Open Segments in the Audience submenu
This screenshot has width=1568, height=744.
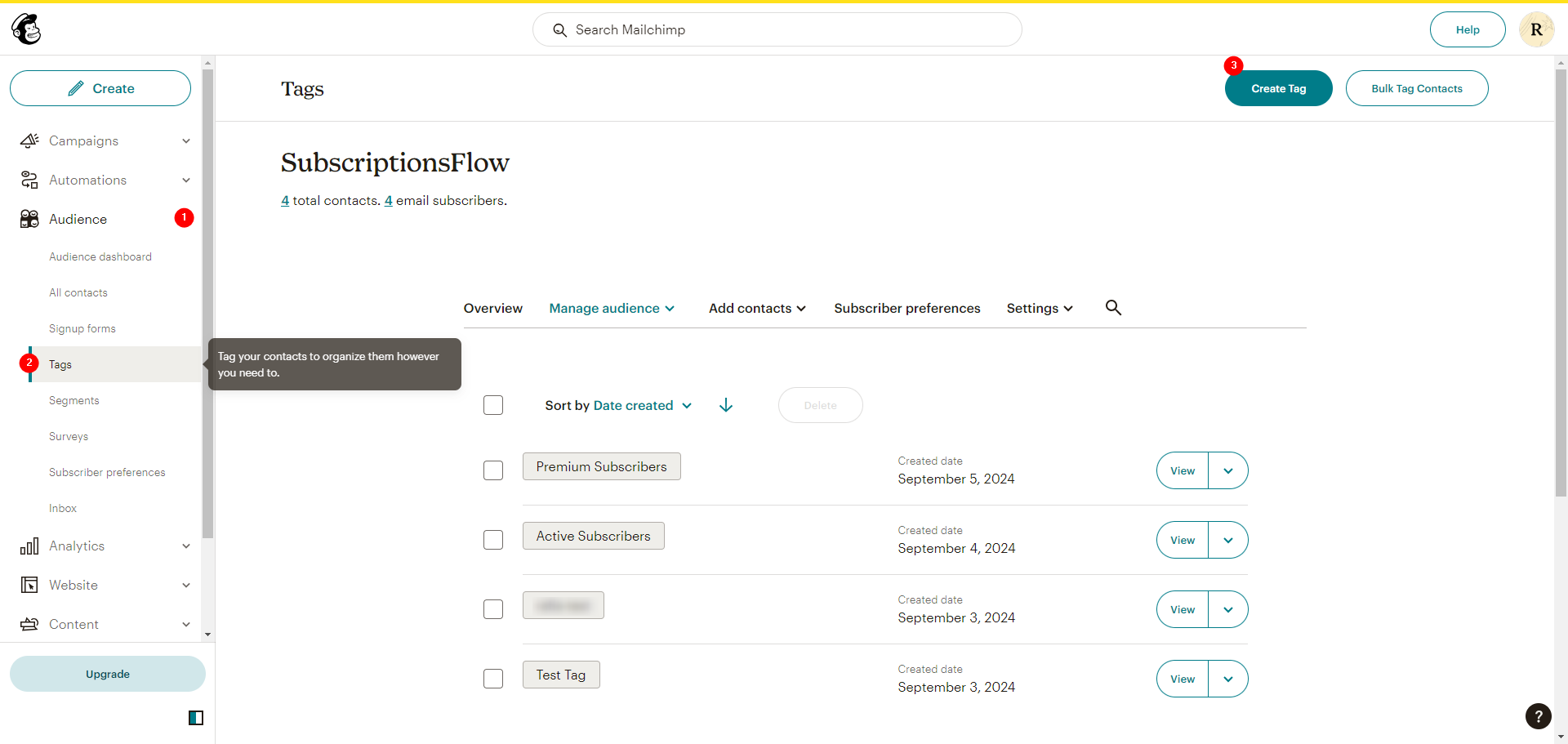(74, 400)
